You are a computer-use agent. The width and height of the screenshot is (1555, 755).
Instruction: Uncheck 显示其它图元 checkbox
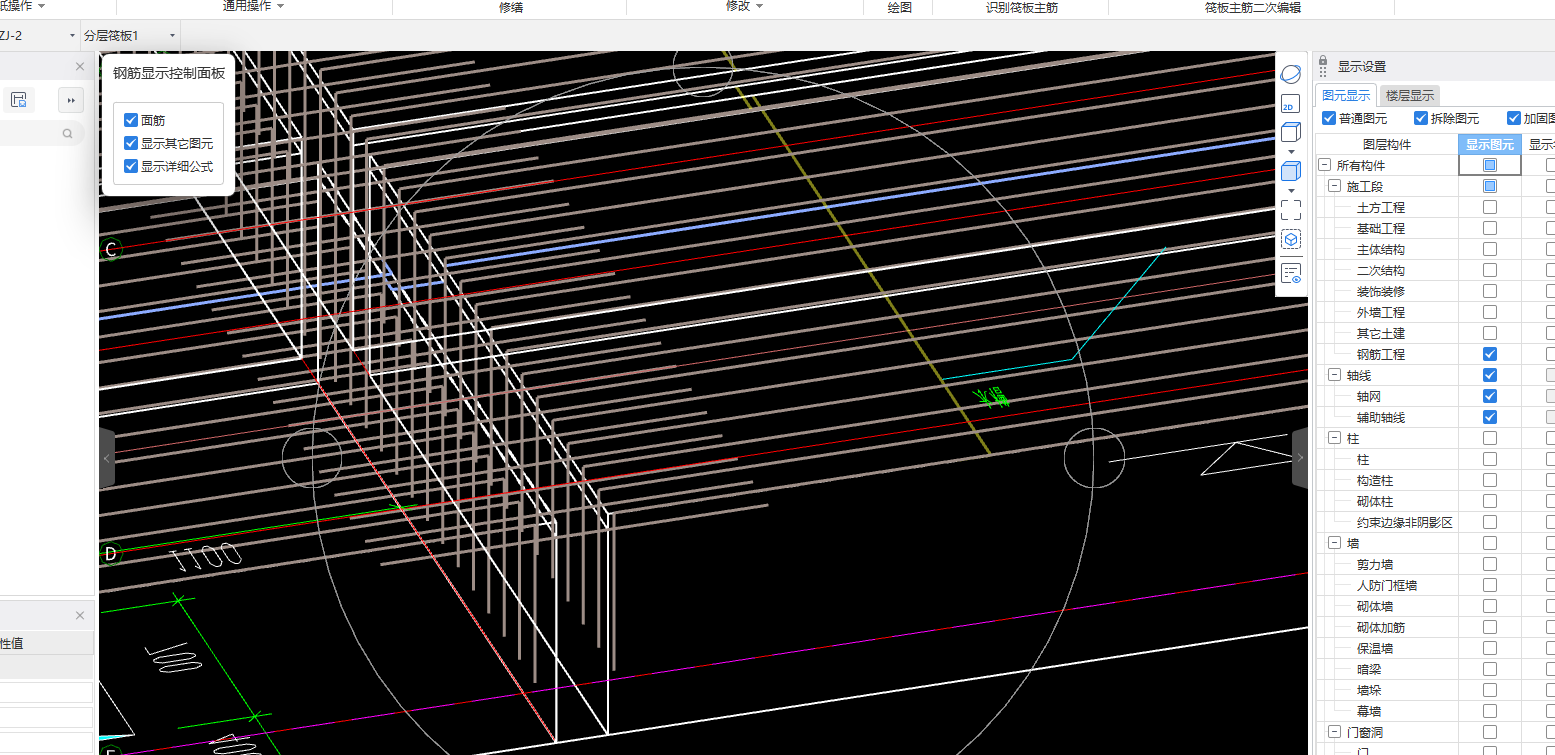pyautogui.click(x=130, y=143)
